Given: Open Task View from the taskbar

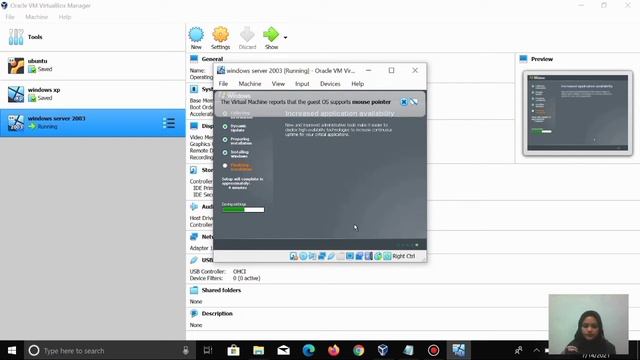Looking at the screenshot, I should click(x=208, y=350).
